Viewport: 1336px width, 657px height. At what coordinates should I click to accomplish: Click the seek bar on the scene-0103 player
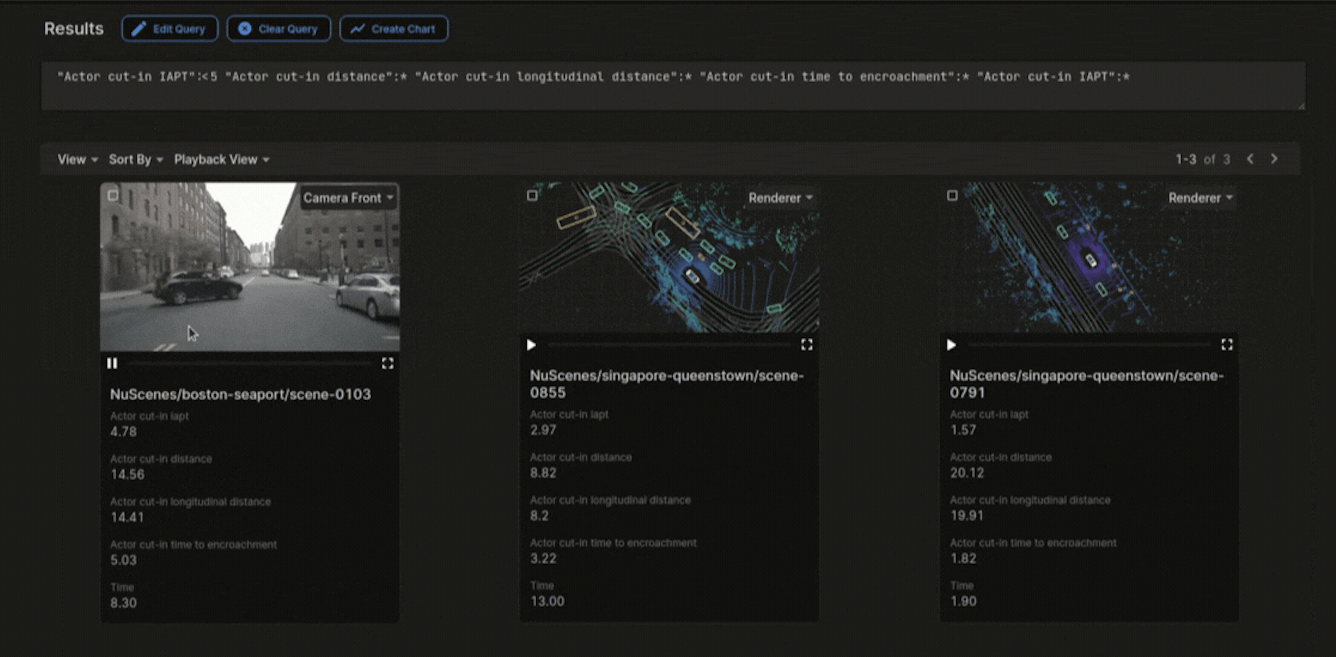click(x=250, y=363)
